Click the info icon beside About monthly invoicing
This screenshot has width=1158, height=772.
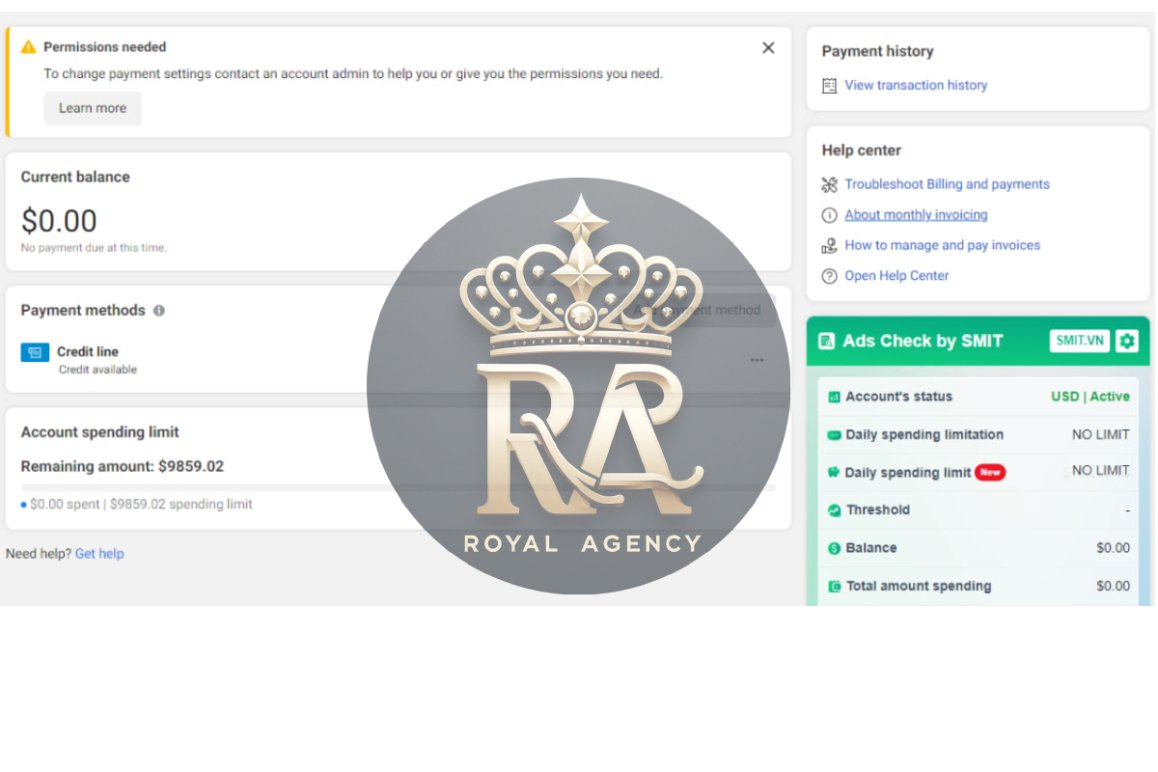tap(829, 215)
